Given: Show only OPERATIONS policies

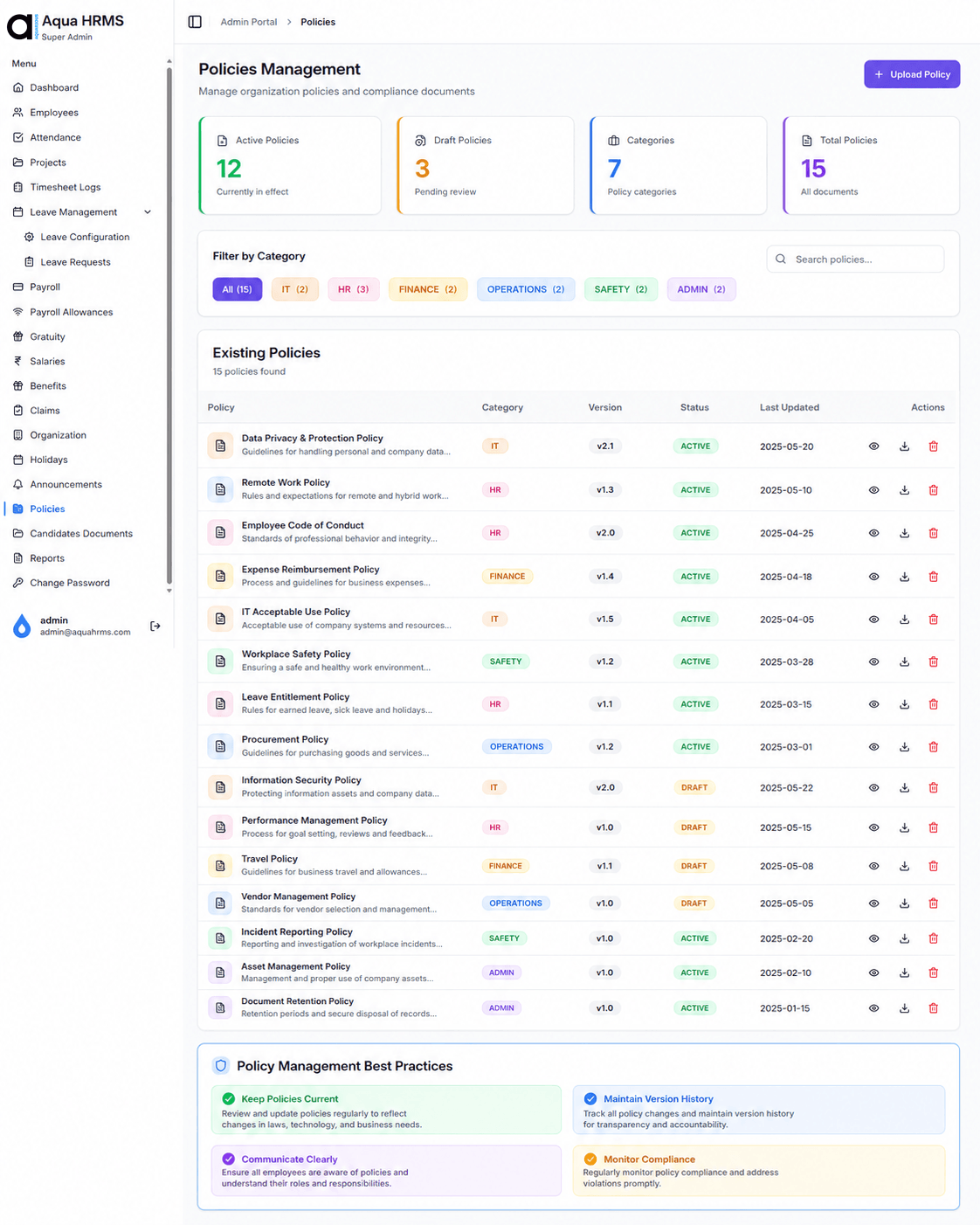Looking at the screenshot, I should click(x=526, y=289).
